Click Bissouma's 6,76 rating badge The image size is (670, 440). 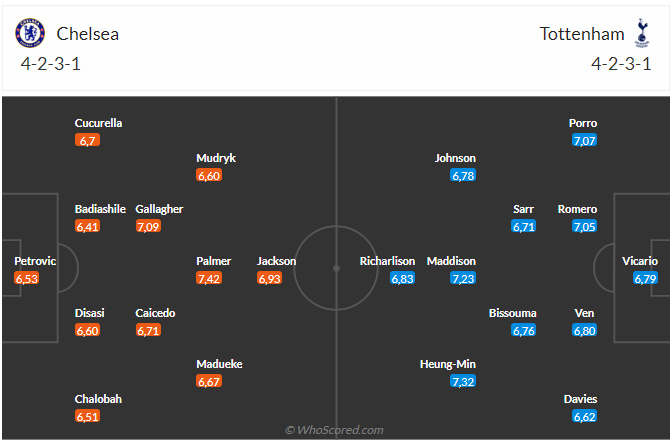tap(524, 330)
